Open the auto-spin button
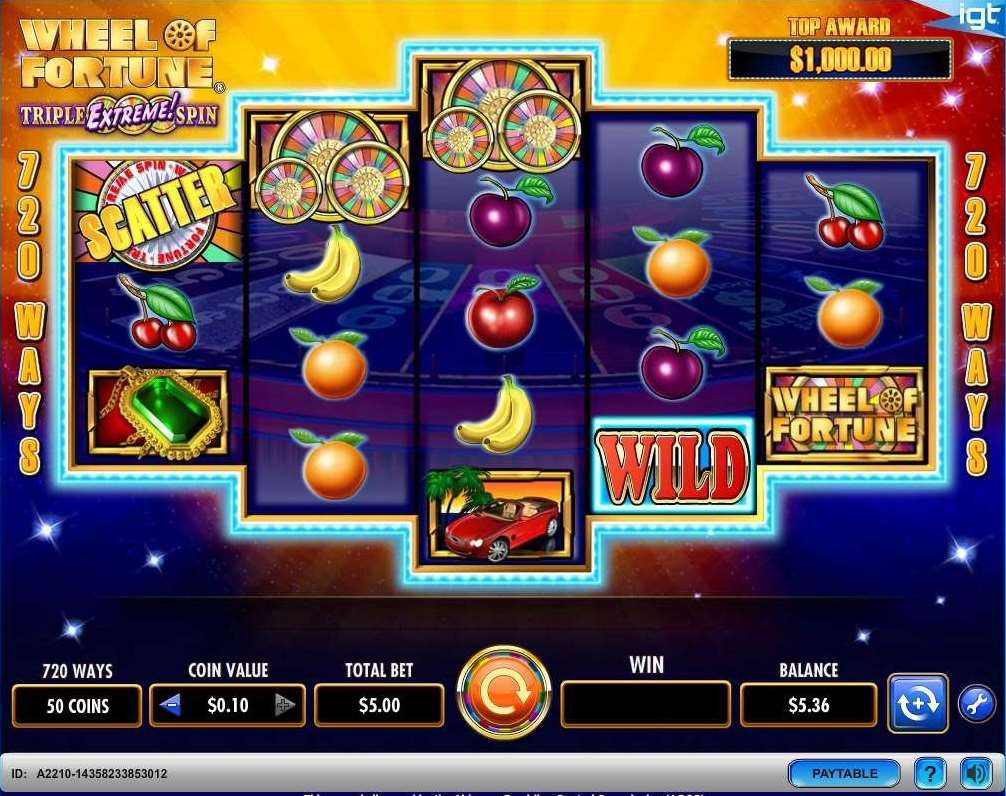This screenshot has height=796, width=1006. 917,703
